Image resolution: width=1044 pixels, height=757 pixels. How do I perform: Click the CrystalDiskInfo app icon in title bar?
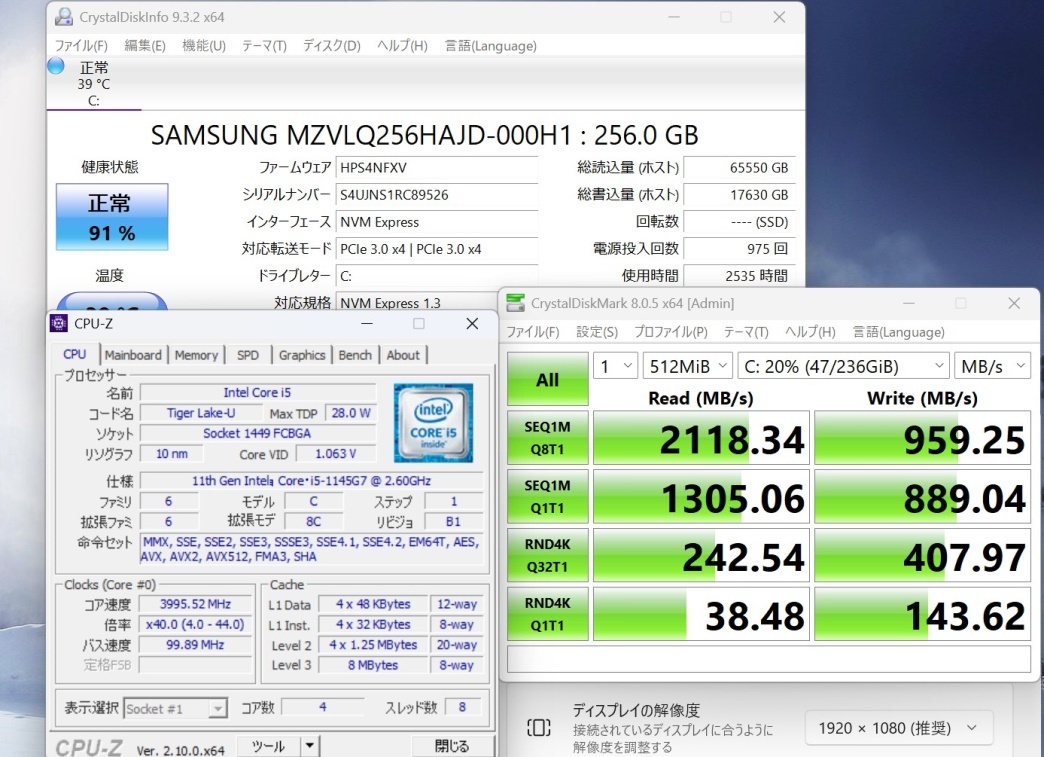pyautogui.click(x=64, y=17)
